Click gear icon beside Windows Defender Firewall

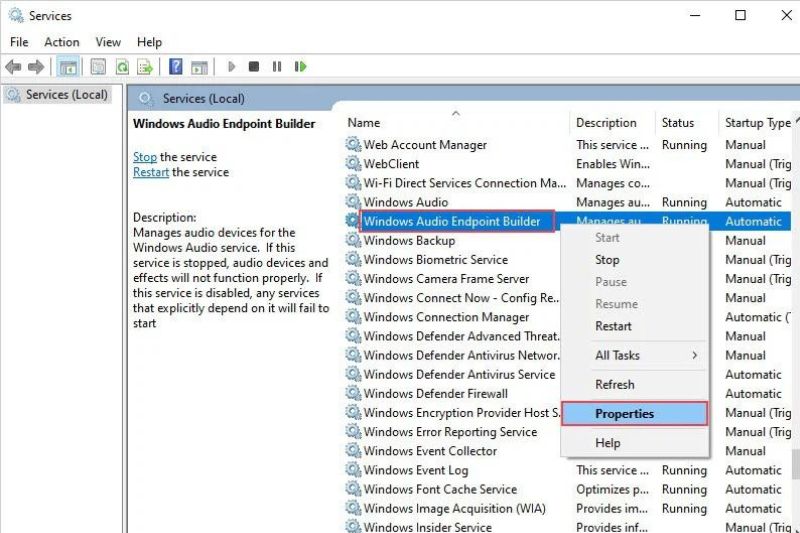(x=353, y=393)
